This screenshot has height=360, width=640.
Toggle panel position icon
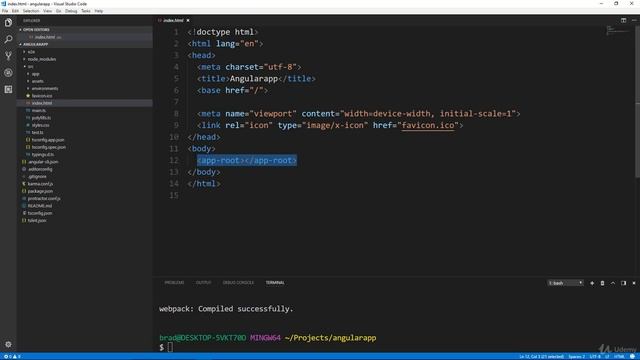(623, 283)
